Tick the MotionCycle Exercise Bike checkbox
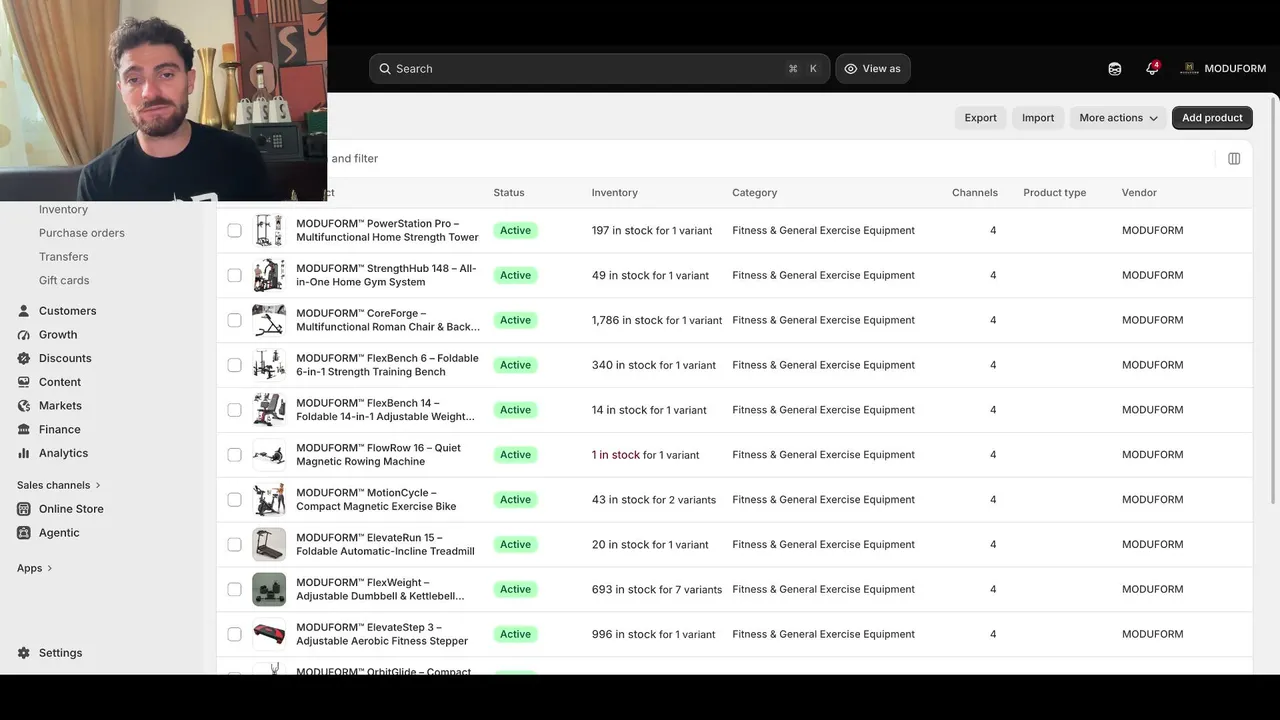The width and height of the screenshot is (1280, 720). (234, 500)
